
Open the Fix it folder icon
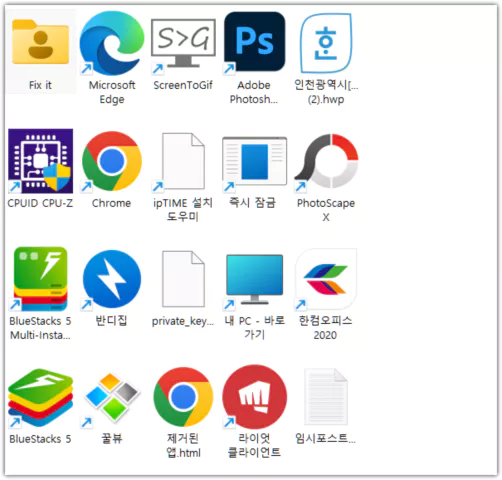40,42
